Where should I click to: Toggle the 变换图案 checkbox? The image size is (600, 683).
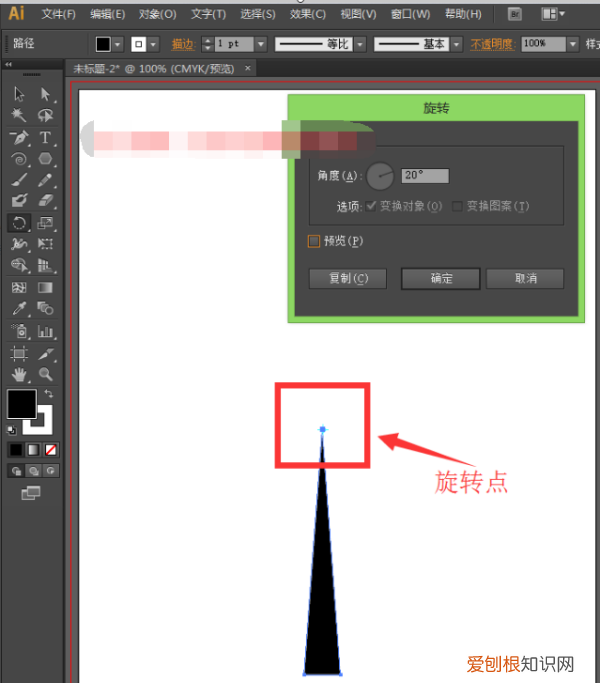[458, 206]
